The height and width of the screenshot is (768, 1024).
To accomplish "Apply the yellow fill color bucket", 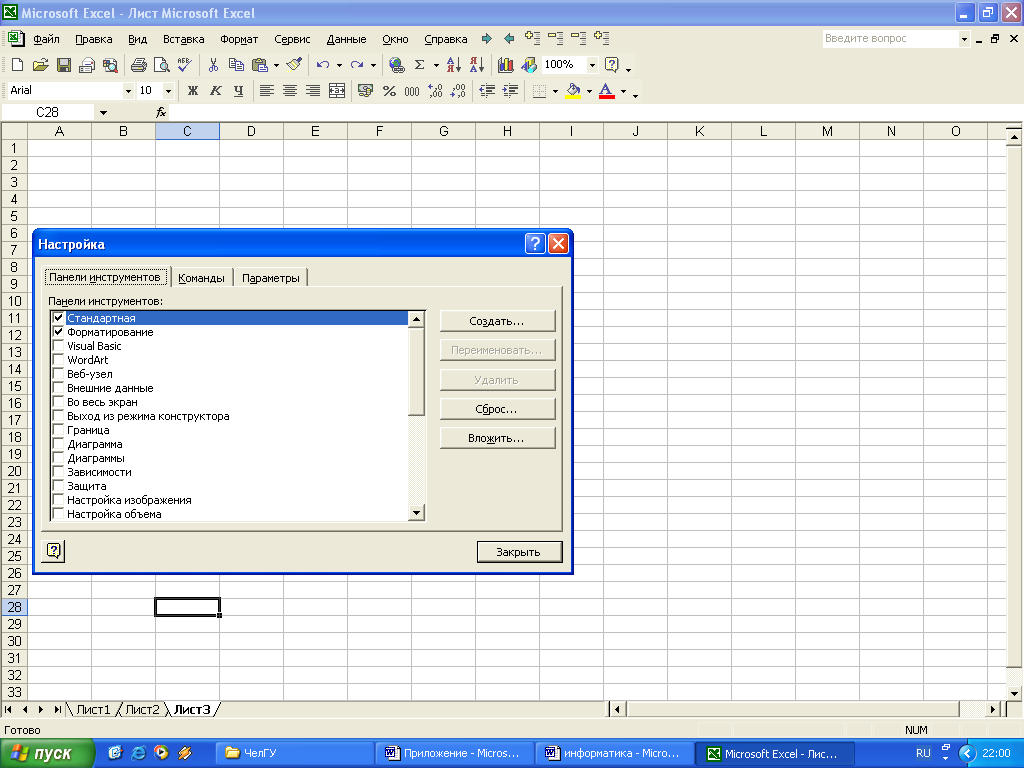I will coord(573,91).
